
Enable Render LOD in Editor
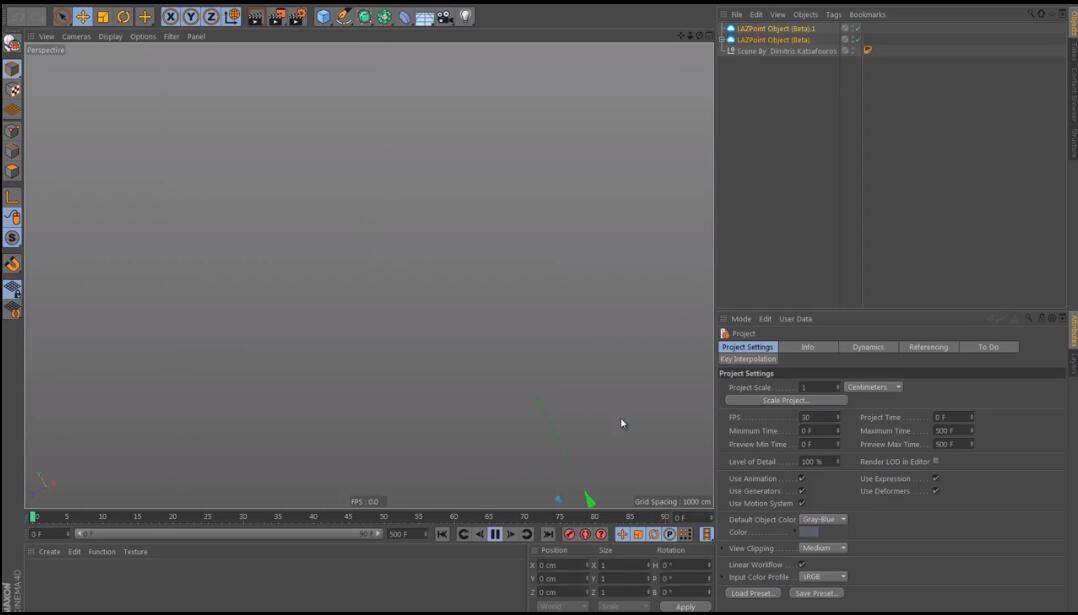coord(936,461)
